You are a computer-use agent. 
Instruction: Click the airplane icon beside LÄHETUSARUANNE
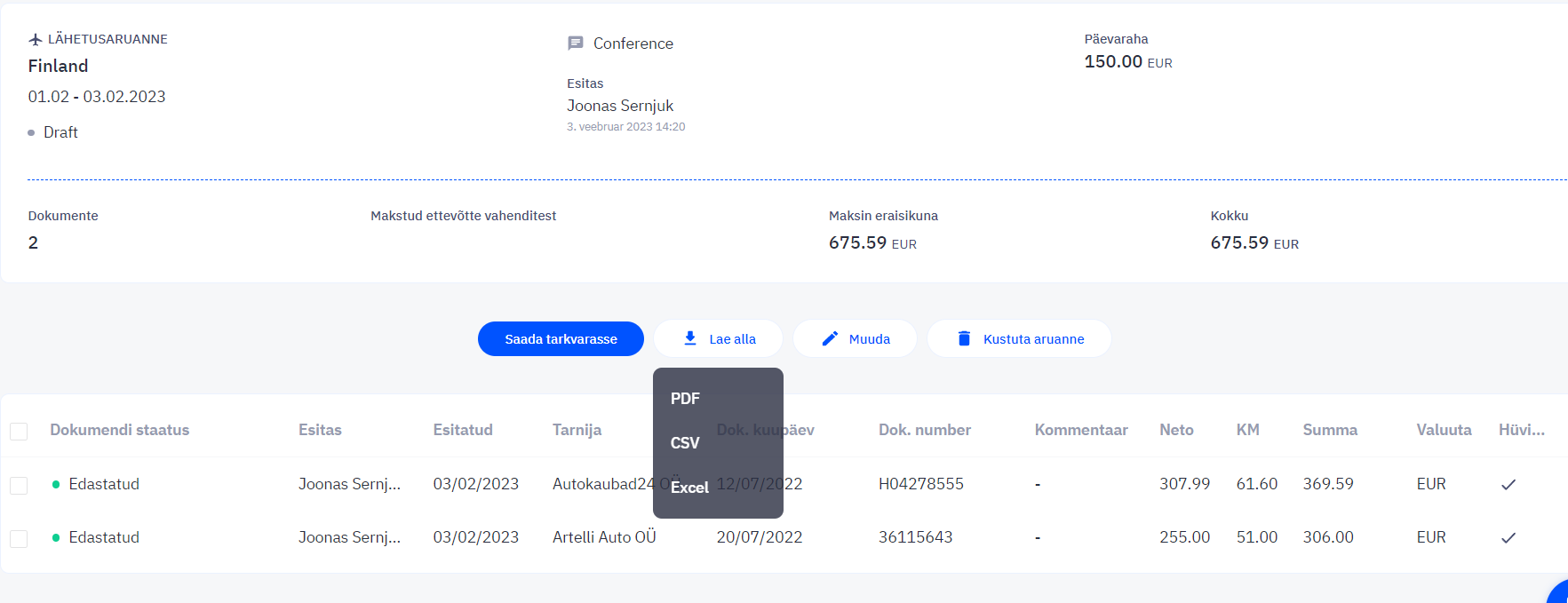[x=36, y=39]
